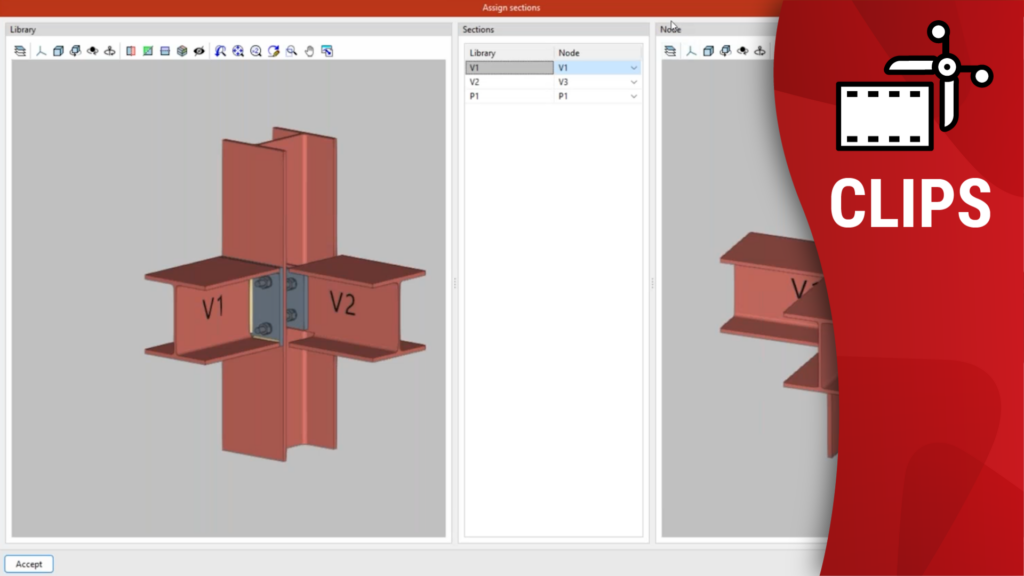Toggle the eye visibility icon in Library toolbar
This screenshot has height=576, width=1024.
[199, 51]
